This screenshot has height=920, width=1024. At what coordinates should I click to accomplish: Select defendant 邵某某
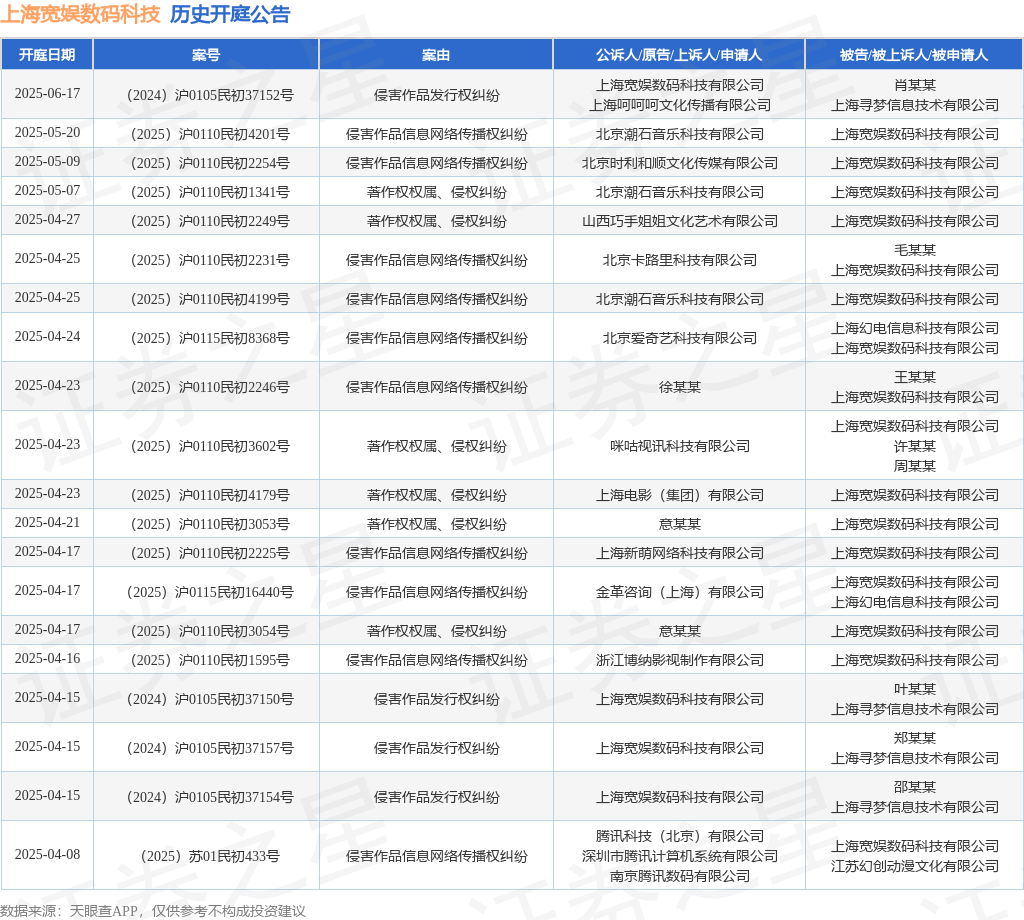pos(915,787)
